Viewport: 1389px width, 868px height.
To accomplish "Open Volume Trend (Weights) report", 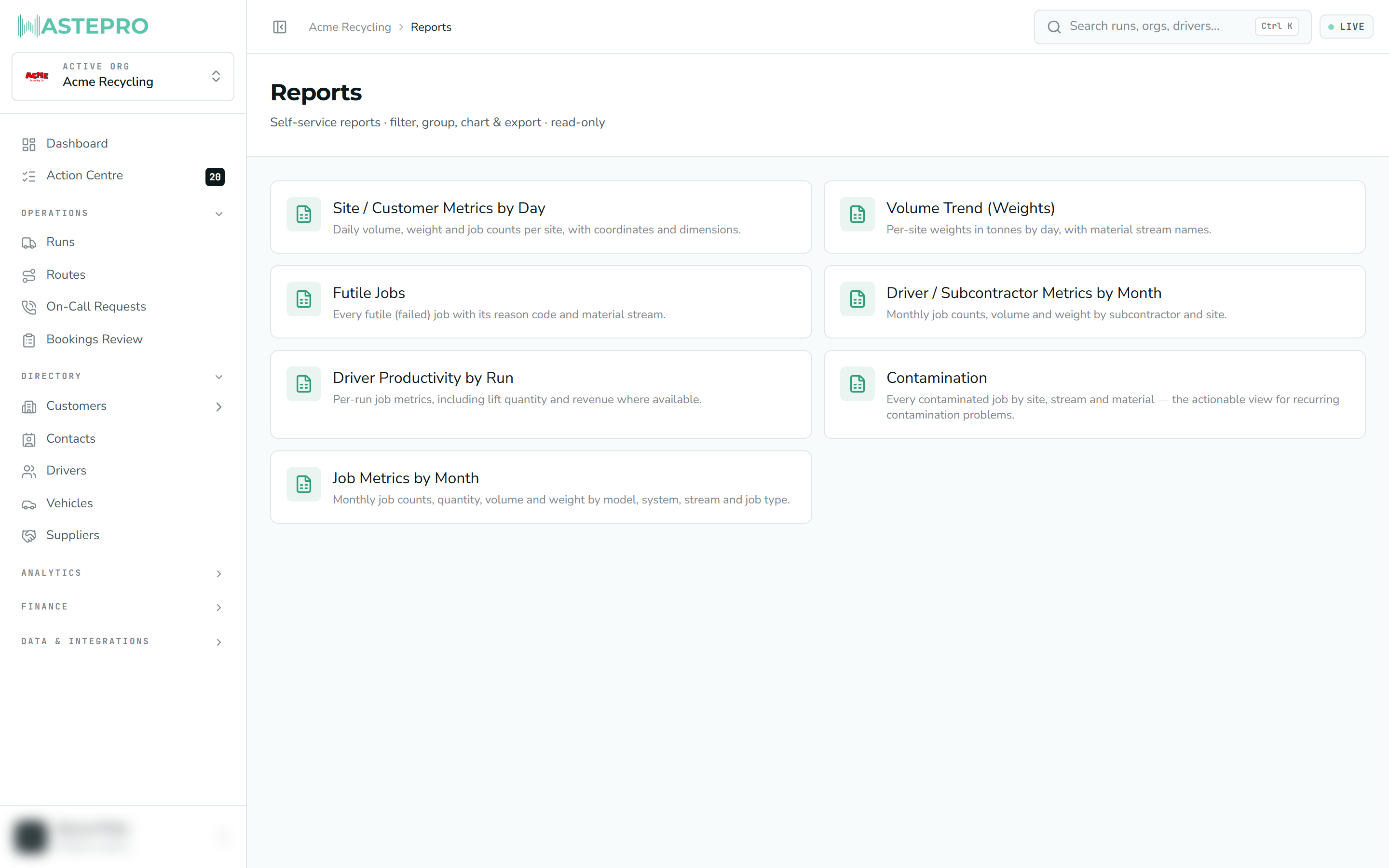I will click(1094, 217).
